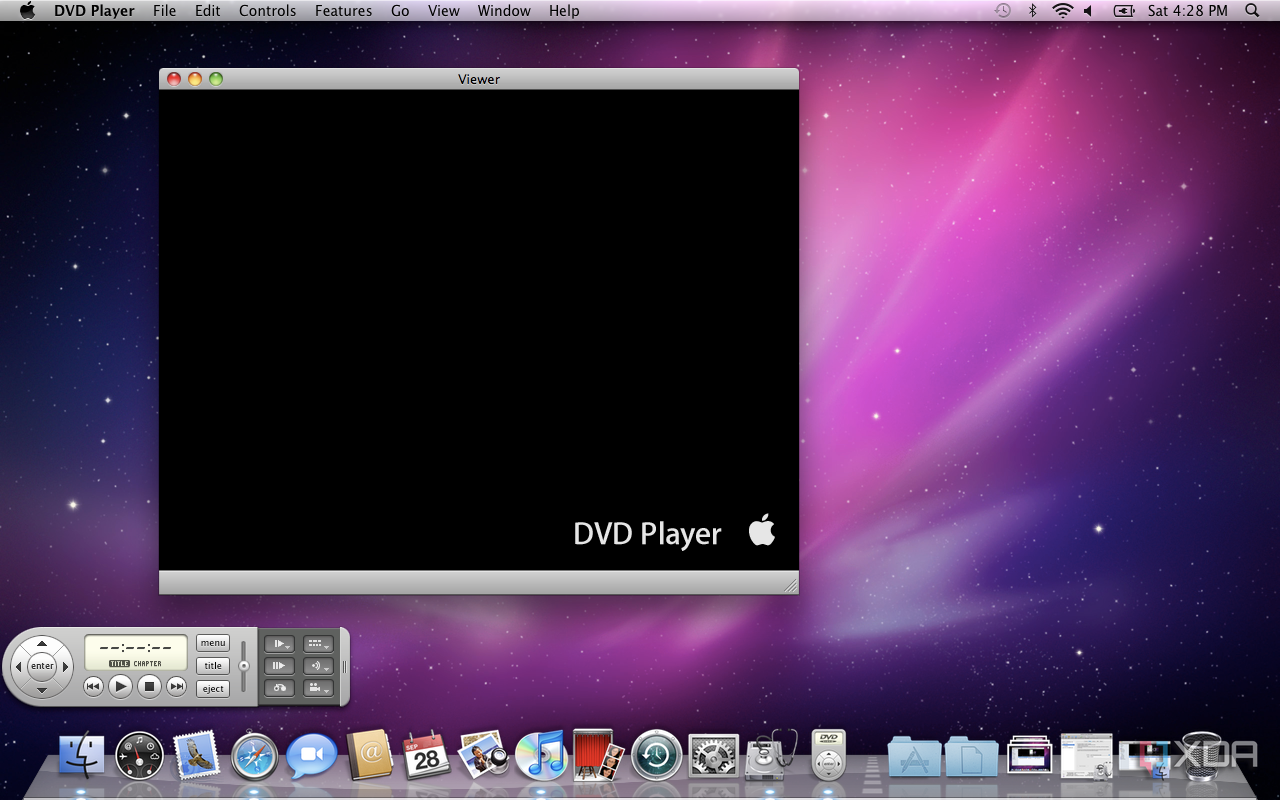Click the volume slider knob
This screenshot has height=800, width=1280.
(x=243, y=666)
